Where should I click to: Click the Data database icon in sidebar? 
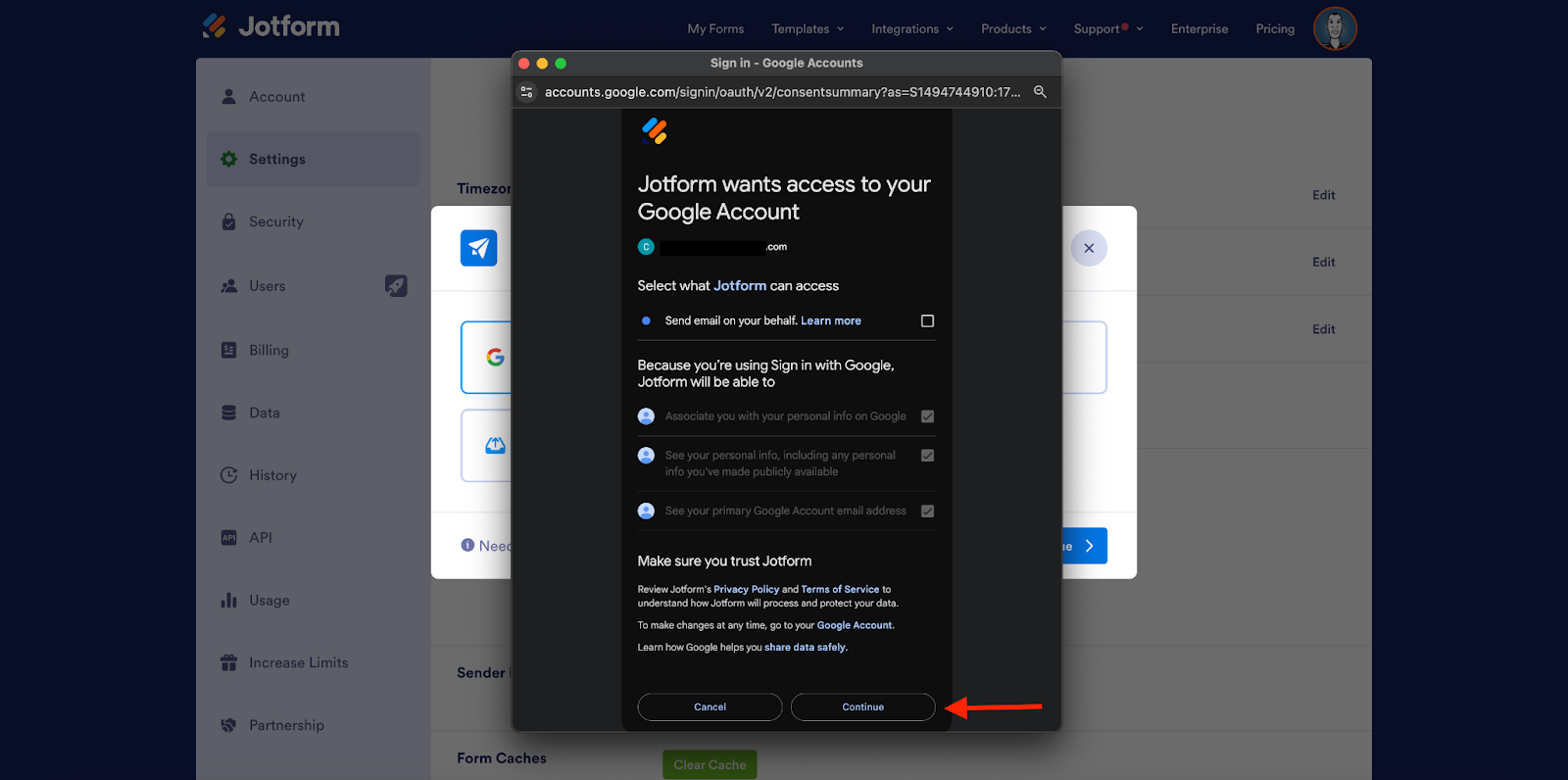(228, 413)
